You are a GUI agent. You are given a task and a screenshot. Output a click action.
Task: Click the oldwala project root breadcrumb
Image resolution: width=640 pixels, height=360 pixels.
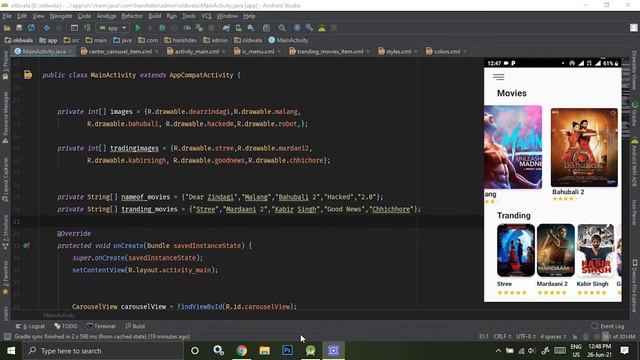[19, 40]
